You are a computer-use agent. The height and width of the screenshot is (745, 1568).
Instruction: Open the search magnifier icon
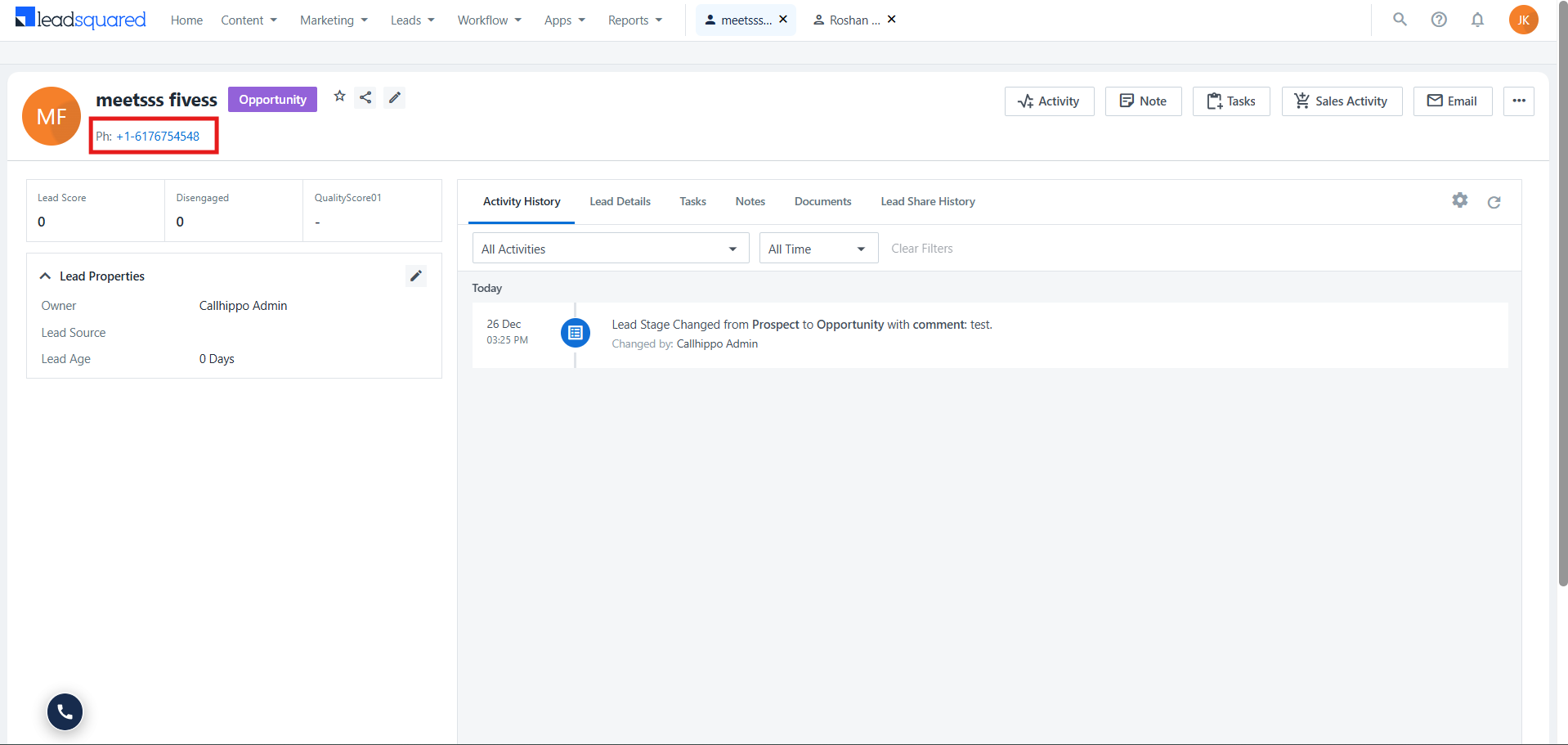point(1400,19)
